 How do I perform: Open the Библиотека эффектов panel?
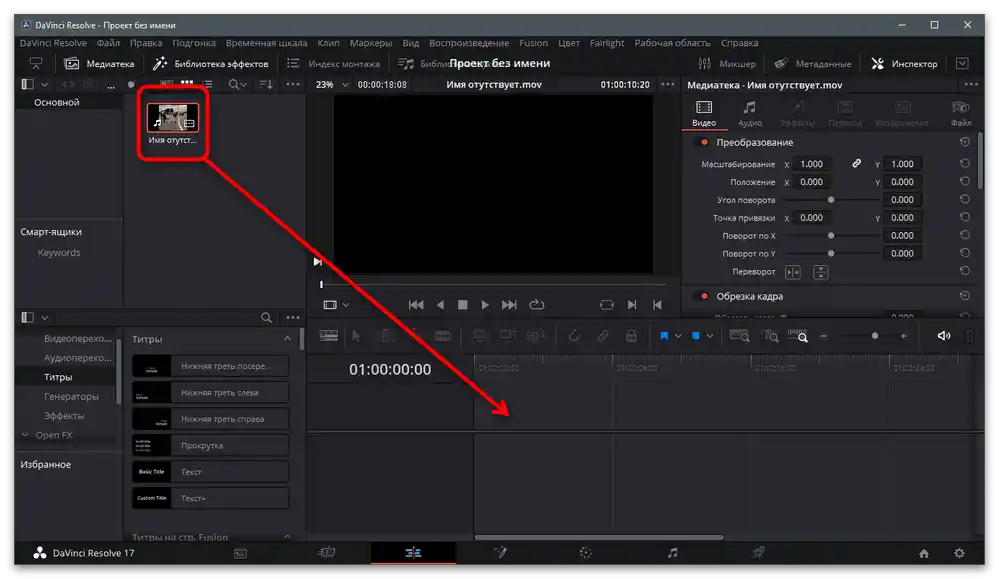coord(211,64)
